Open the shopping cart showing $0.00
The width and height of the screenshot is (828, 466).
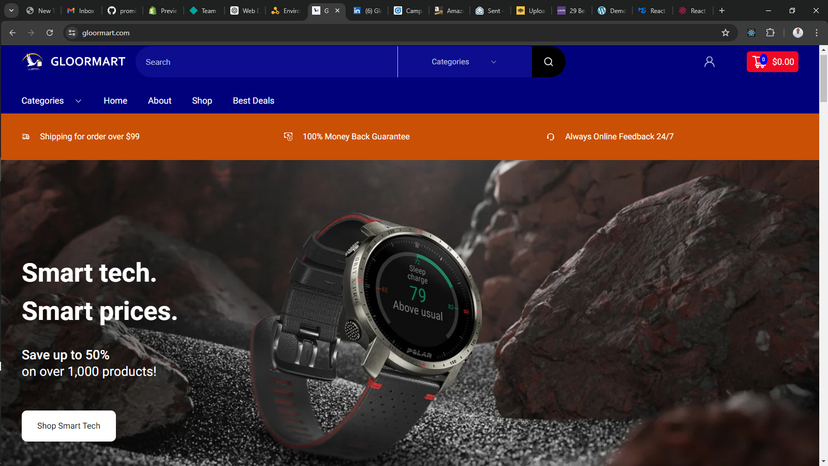[773, 62]
